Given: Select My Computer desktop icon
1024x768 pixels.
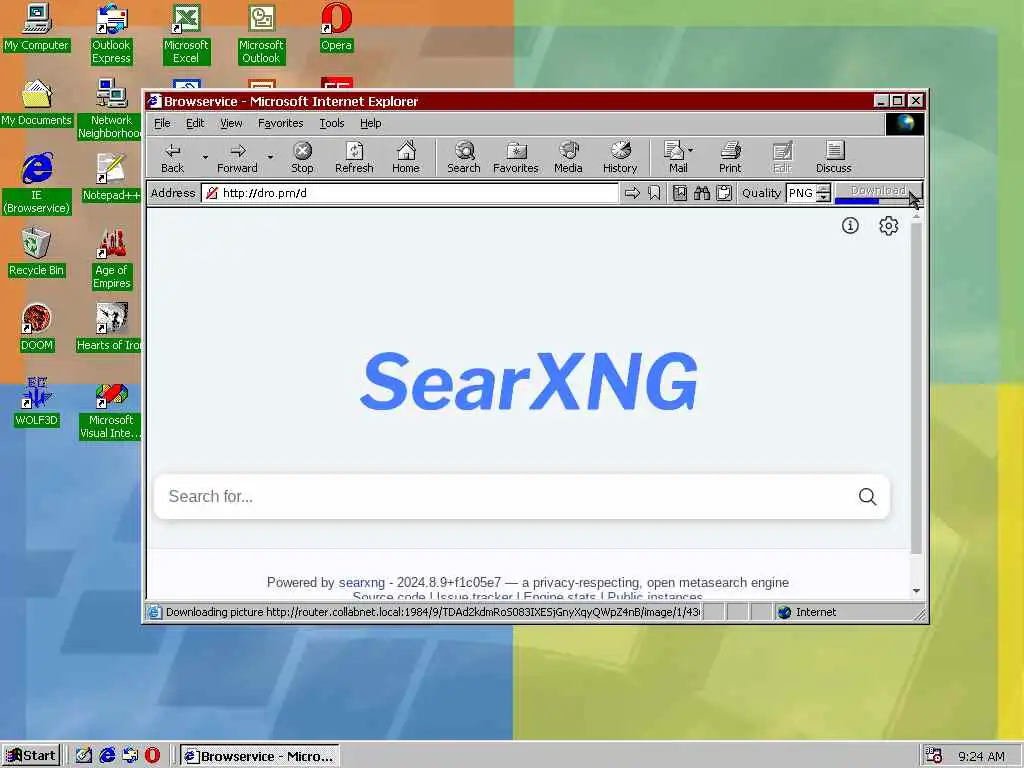Looking at the screenshot, I should (37, 27).
